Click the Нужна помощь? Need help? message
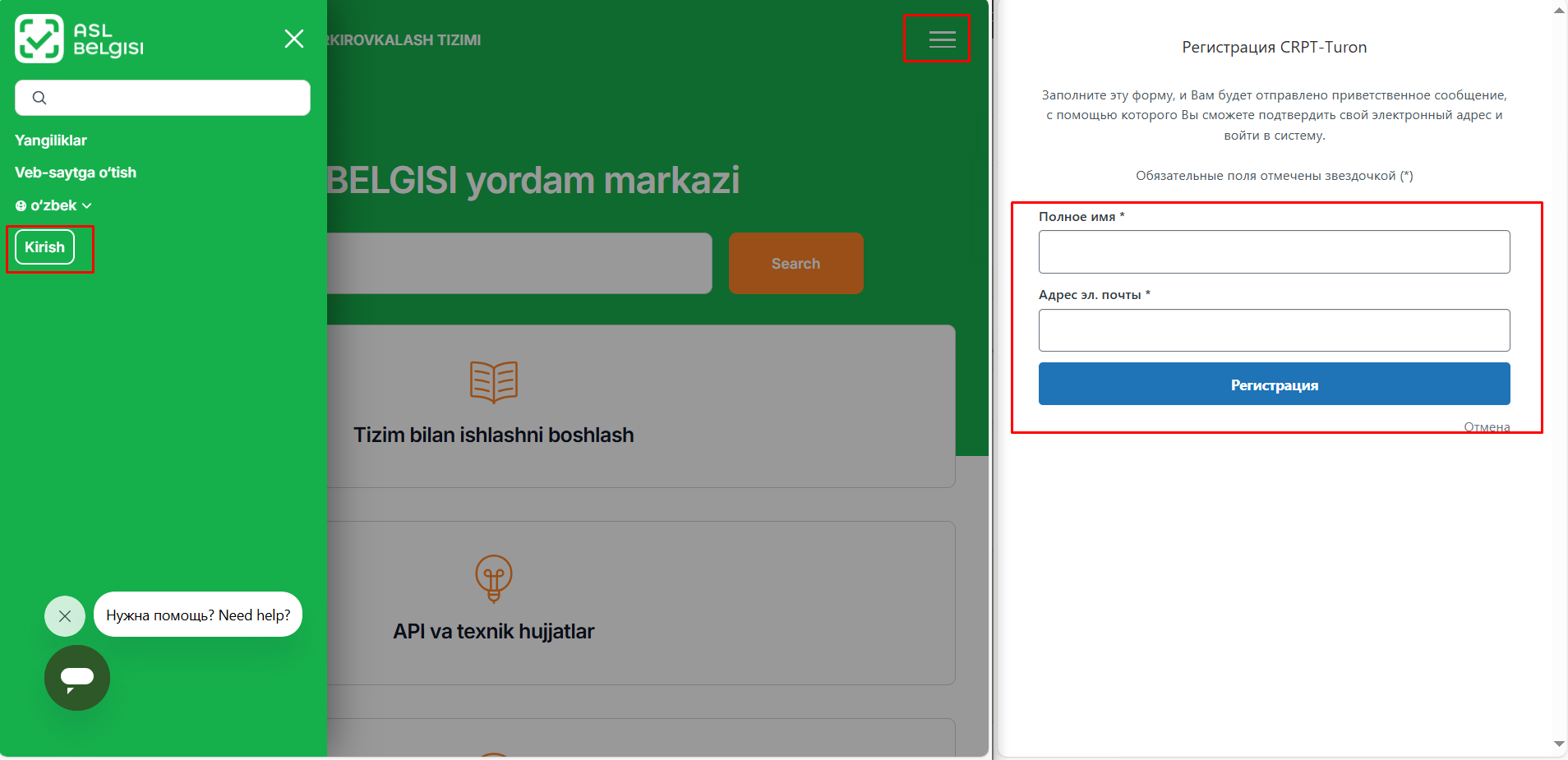Screen dimensions: 1568x760 tap(198, 615)
